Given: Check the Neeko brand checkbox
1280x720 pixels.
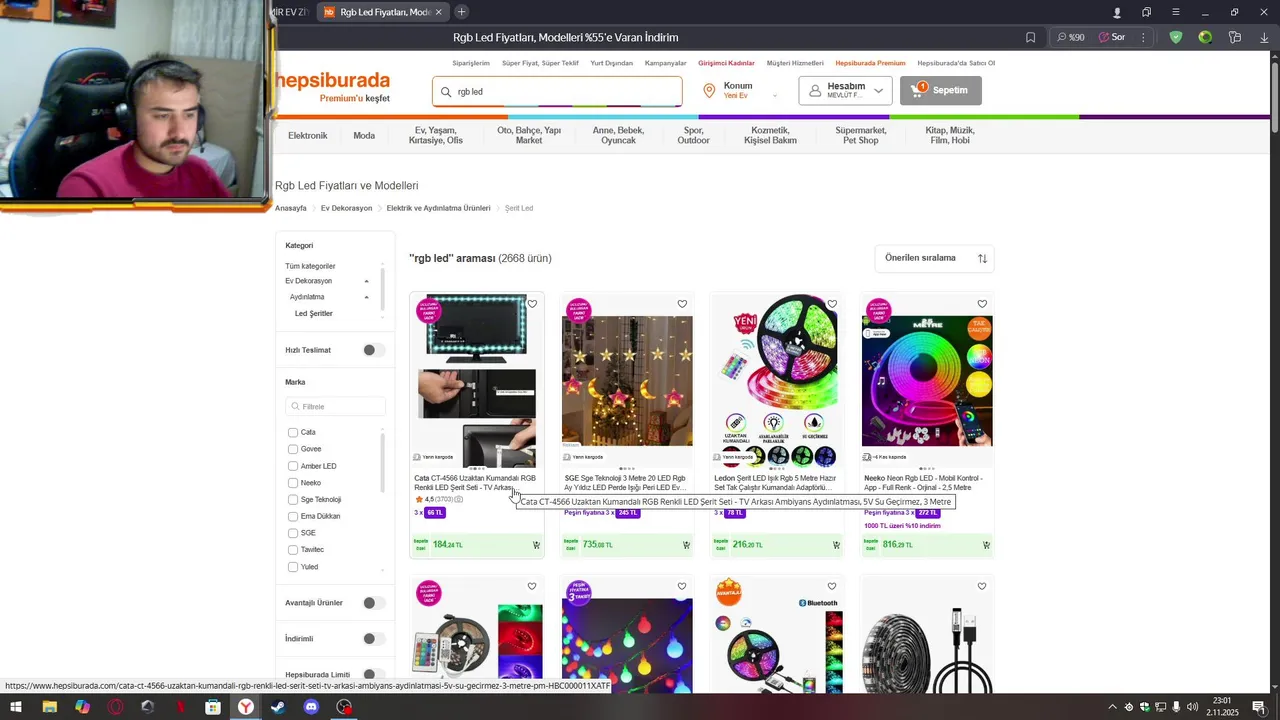Looking at the screenshot, I should (x=293, y=483).
